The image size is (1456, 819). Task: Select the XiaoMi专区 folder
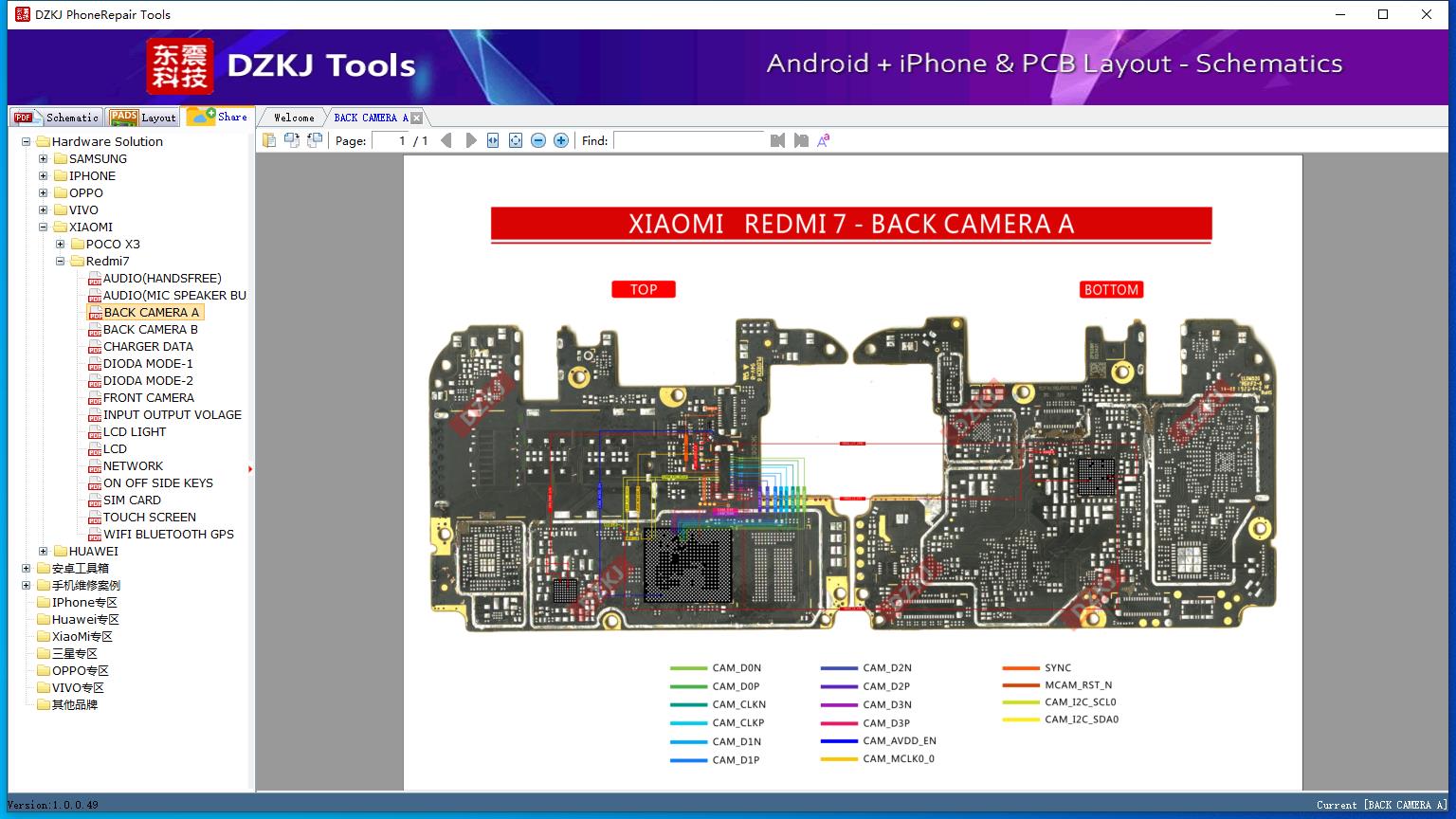pos(82,637)
